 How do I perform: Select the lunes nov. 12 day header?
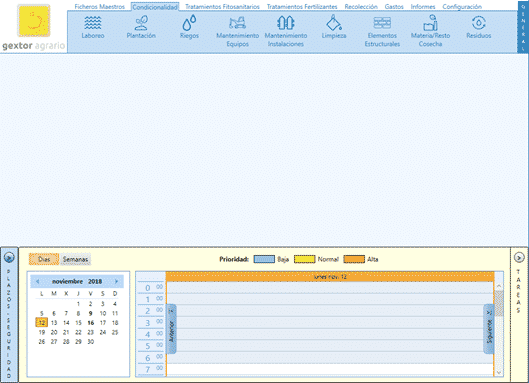[x=330, y=277]
